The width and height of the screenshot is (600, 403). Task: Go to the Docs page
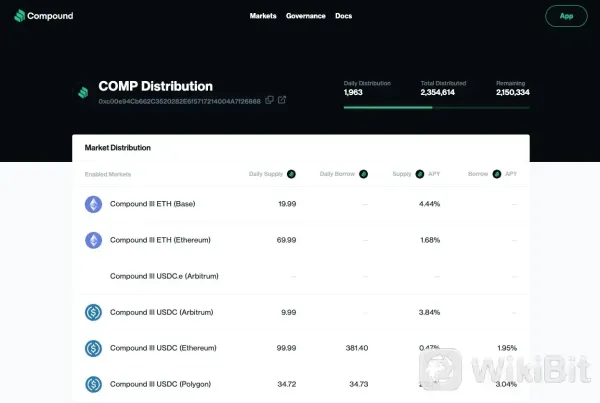(x=343, y=16)
